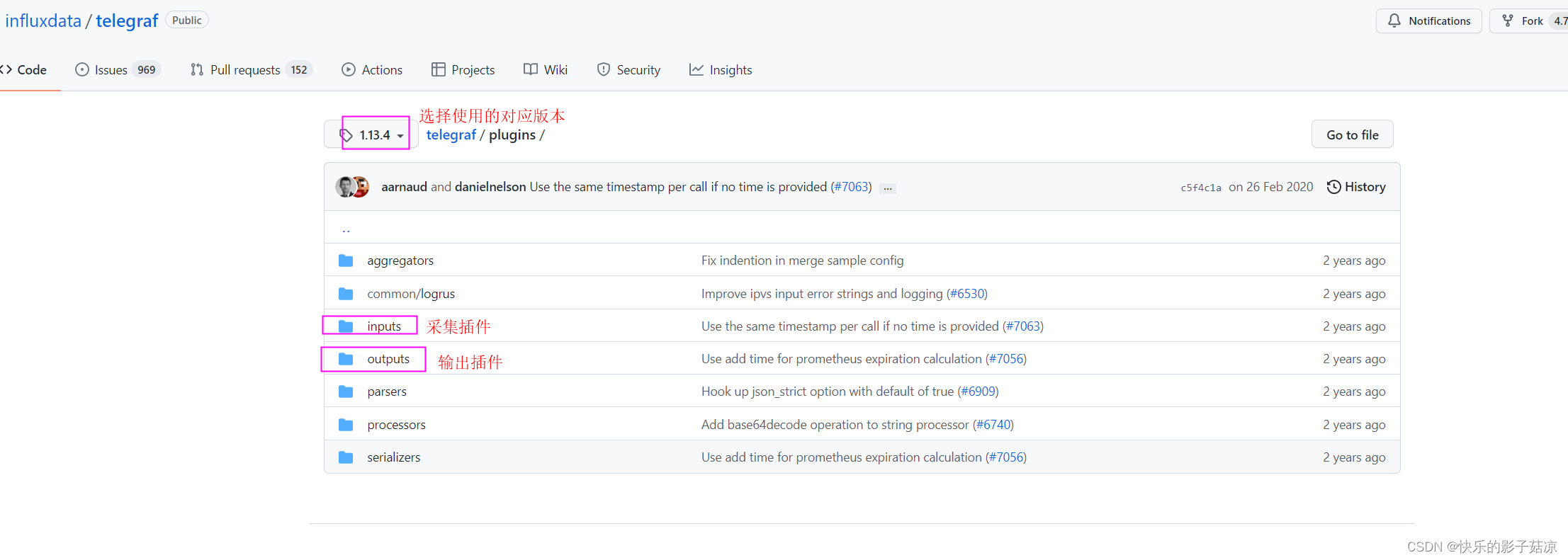Click the parsers folder icon
Screen dimensions: 1568x560
[x=346, y=392]
